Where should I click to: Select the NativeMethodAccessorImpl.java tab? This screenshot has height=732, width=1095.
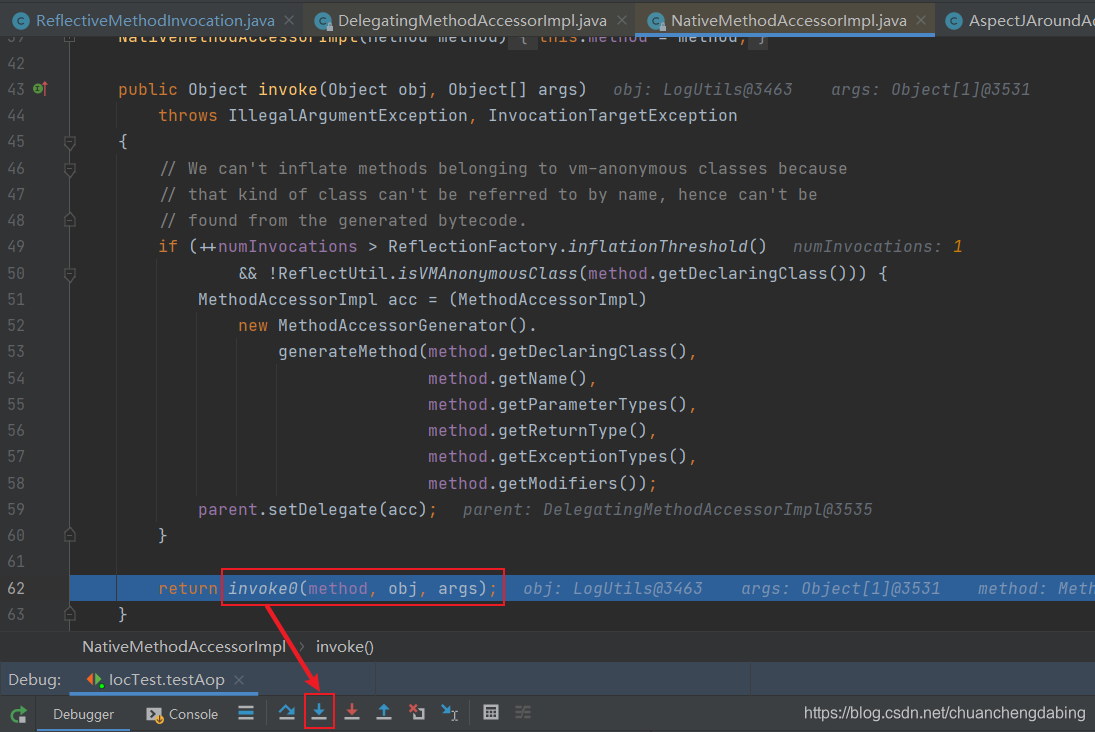[788, 20]
